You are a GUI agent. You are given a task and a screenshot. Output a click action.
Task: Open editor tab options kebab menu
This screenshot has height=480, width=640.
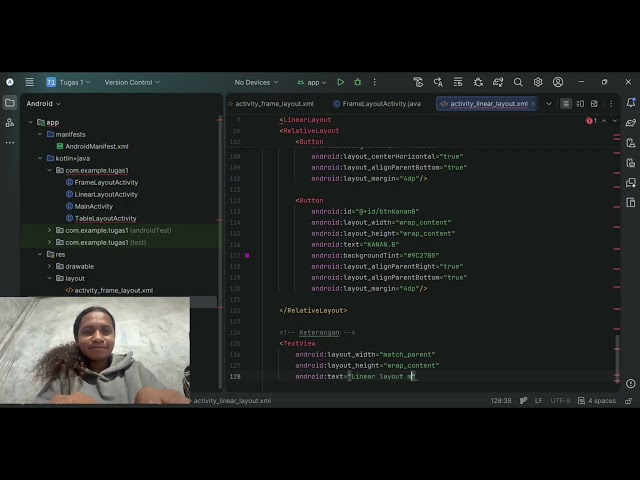[611, 104]
